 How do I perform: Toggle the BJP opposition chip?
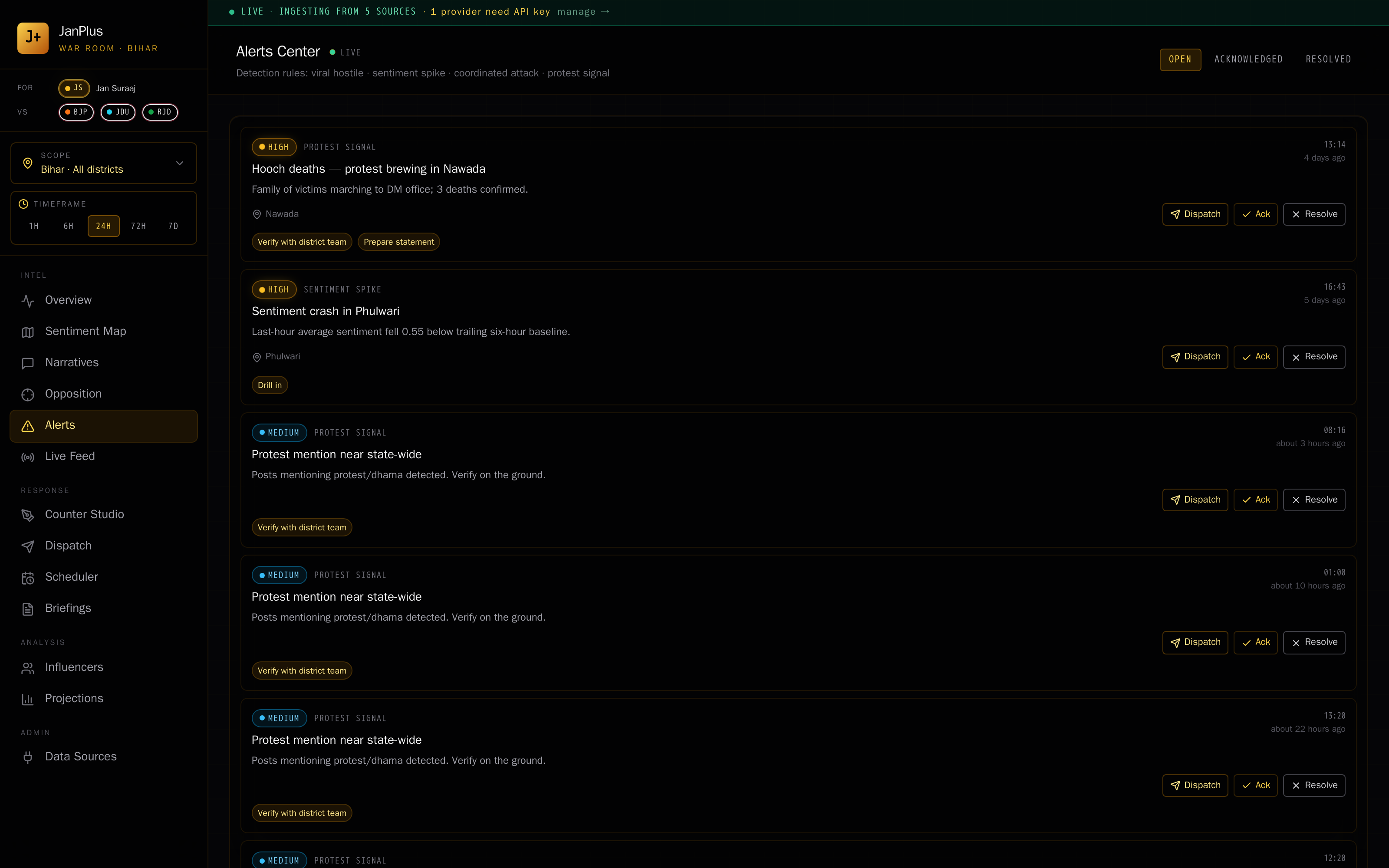click(76, 112)
